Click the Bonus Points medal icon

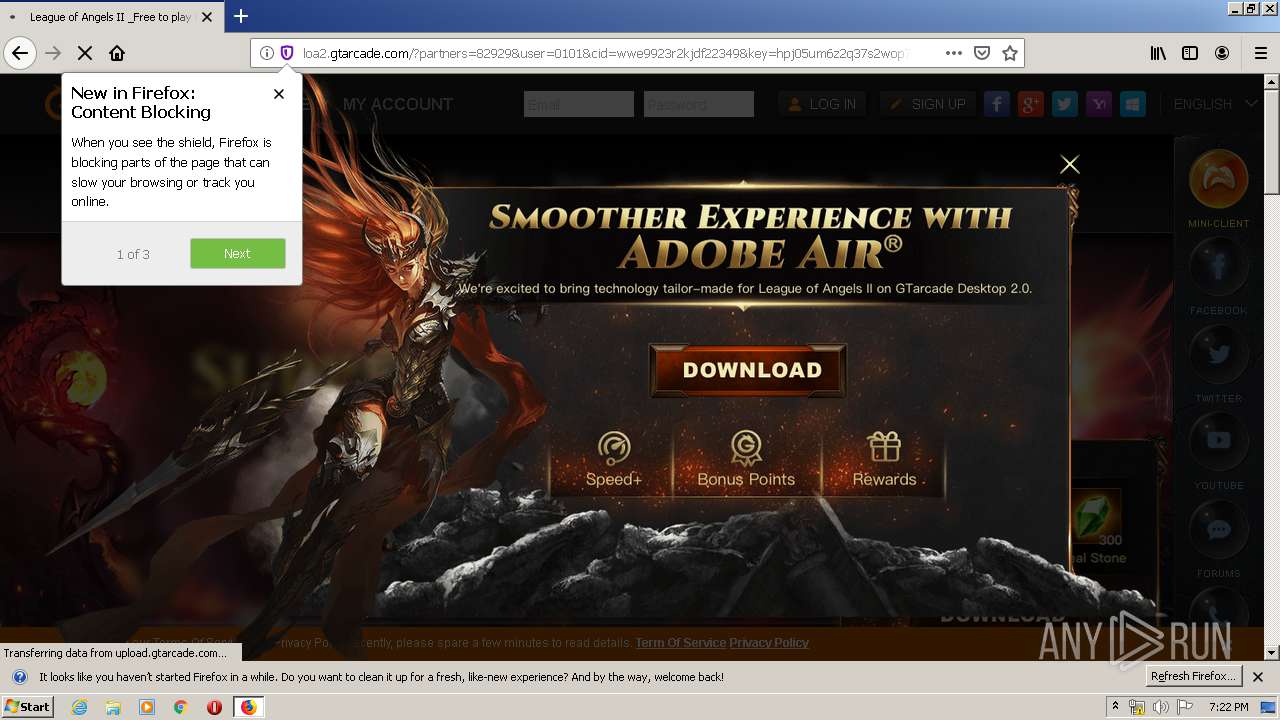746,448
